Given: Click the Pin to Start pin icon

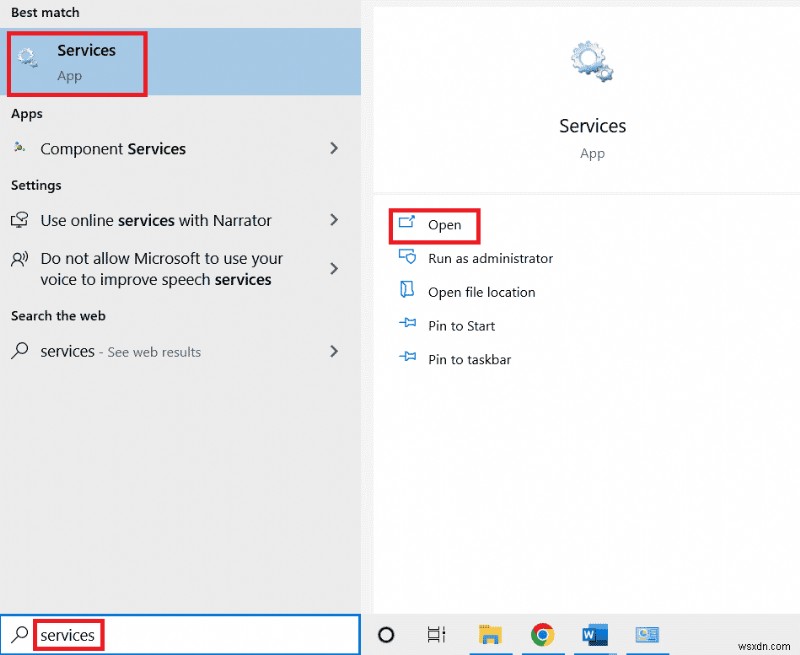Looking at the screenshot, I should click(407, 323).
